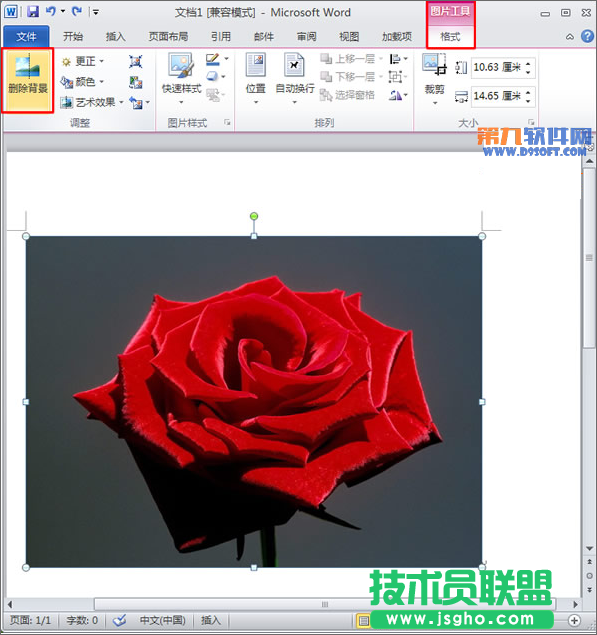Open Word Help question mark icon

tap(587, 36)
